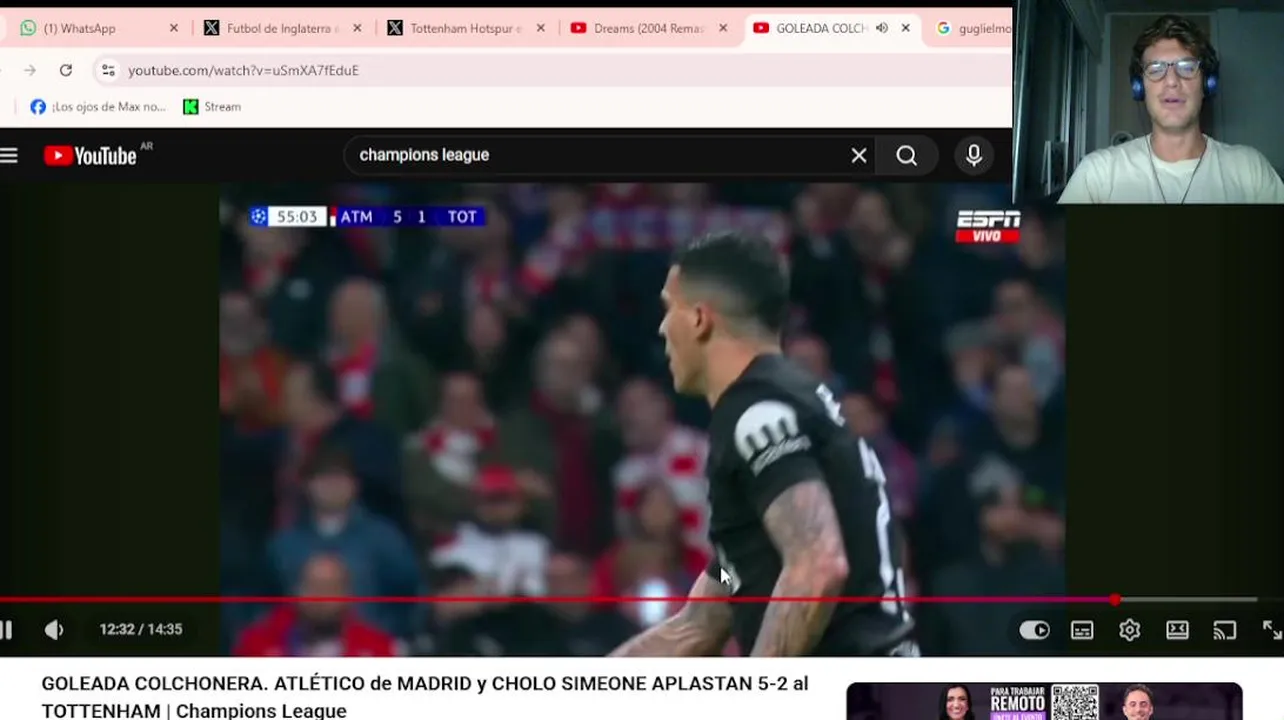Toggle subtitles/closed captions
The width and height of the screenshot is (1284, 720).
click(x=1082, y=630)
